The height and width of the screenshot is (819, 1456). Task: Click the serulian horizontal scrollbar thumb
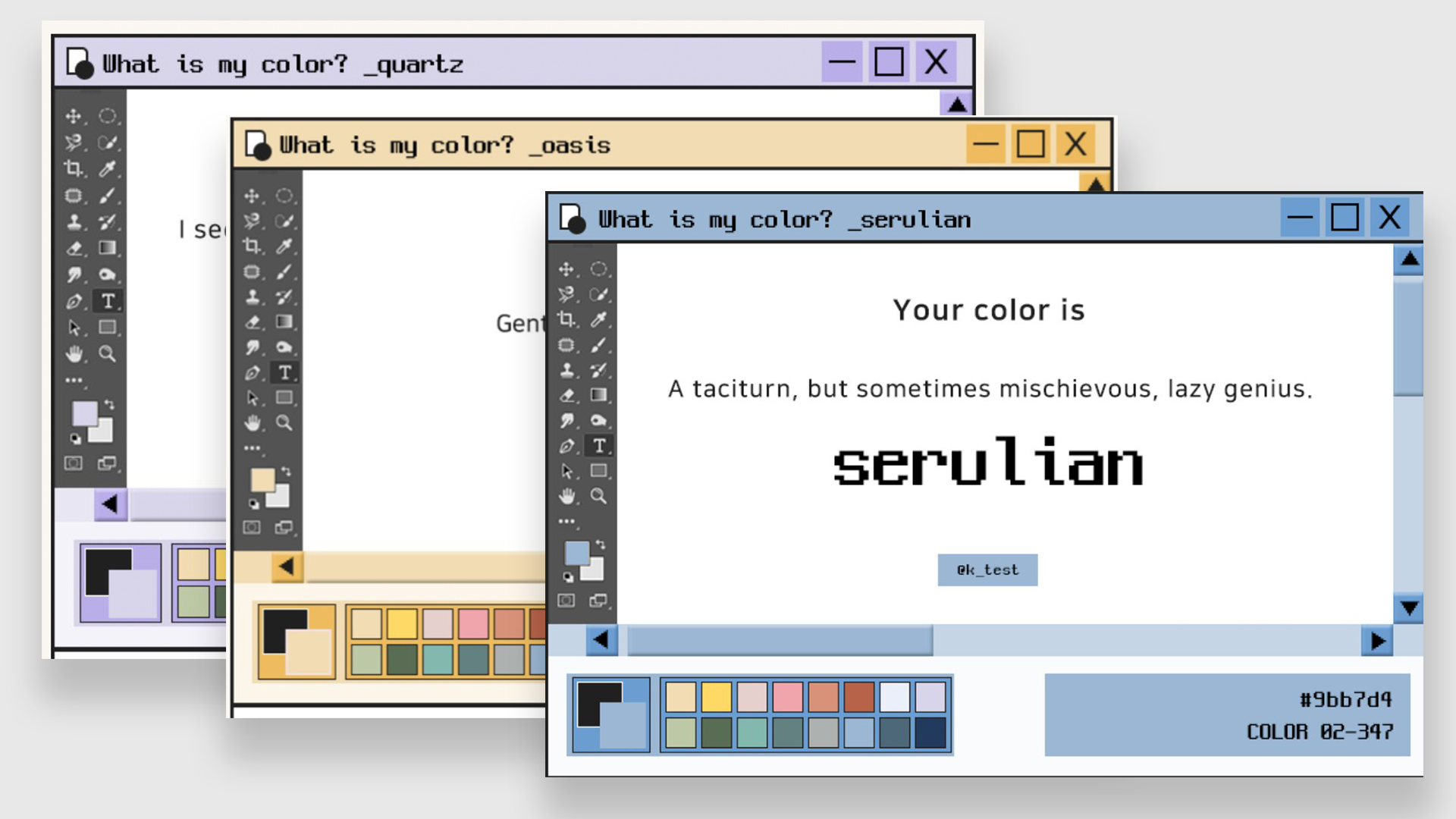point(780,641)
